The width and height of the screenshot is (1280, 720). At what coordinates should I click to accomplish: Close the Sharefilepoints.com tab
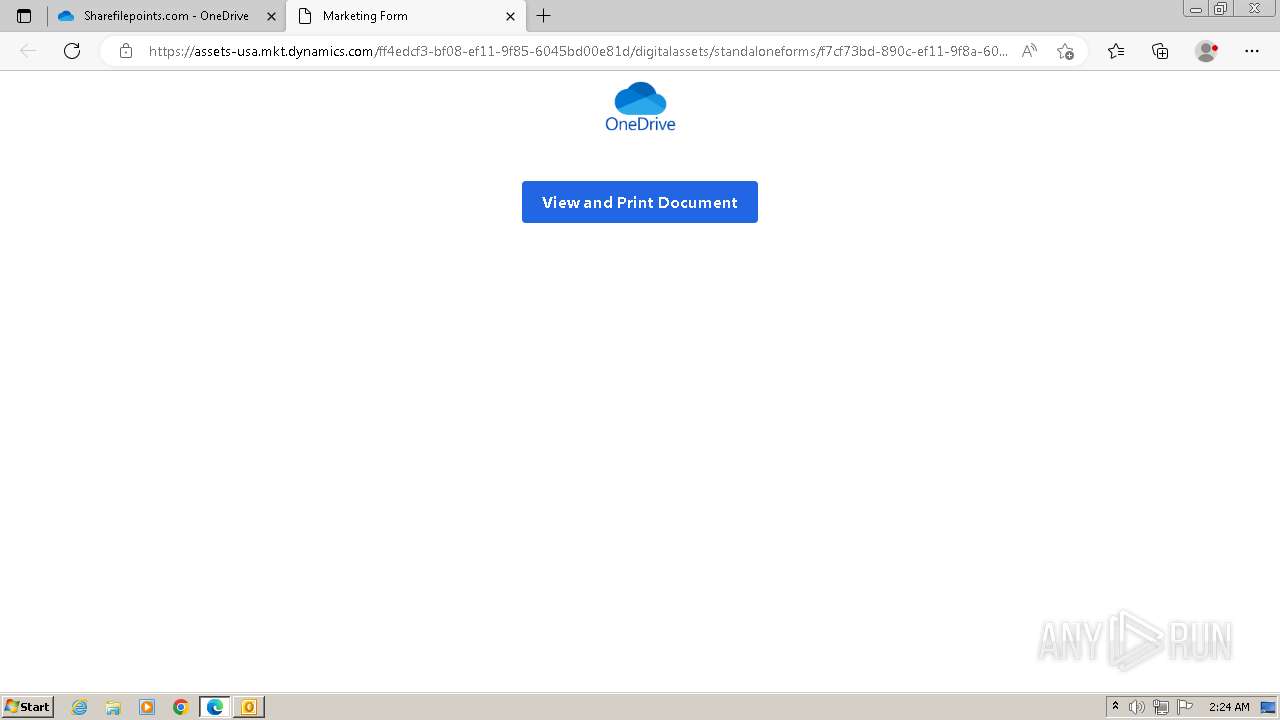tap(271, 16)
